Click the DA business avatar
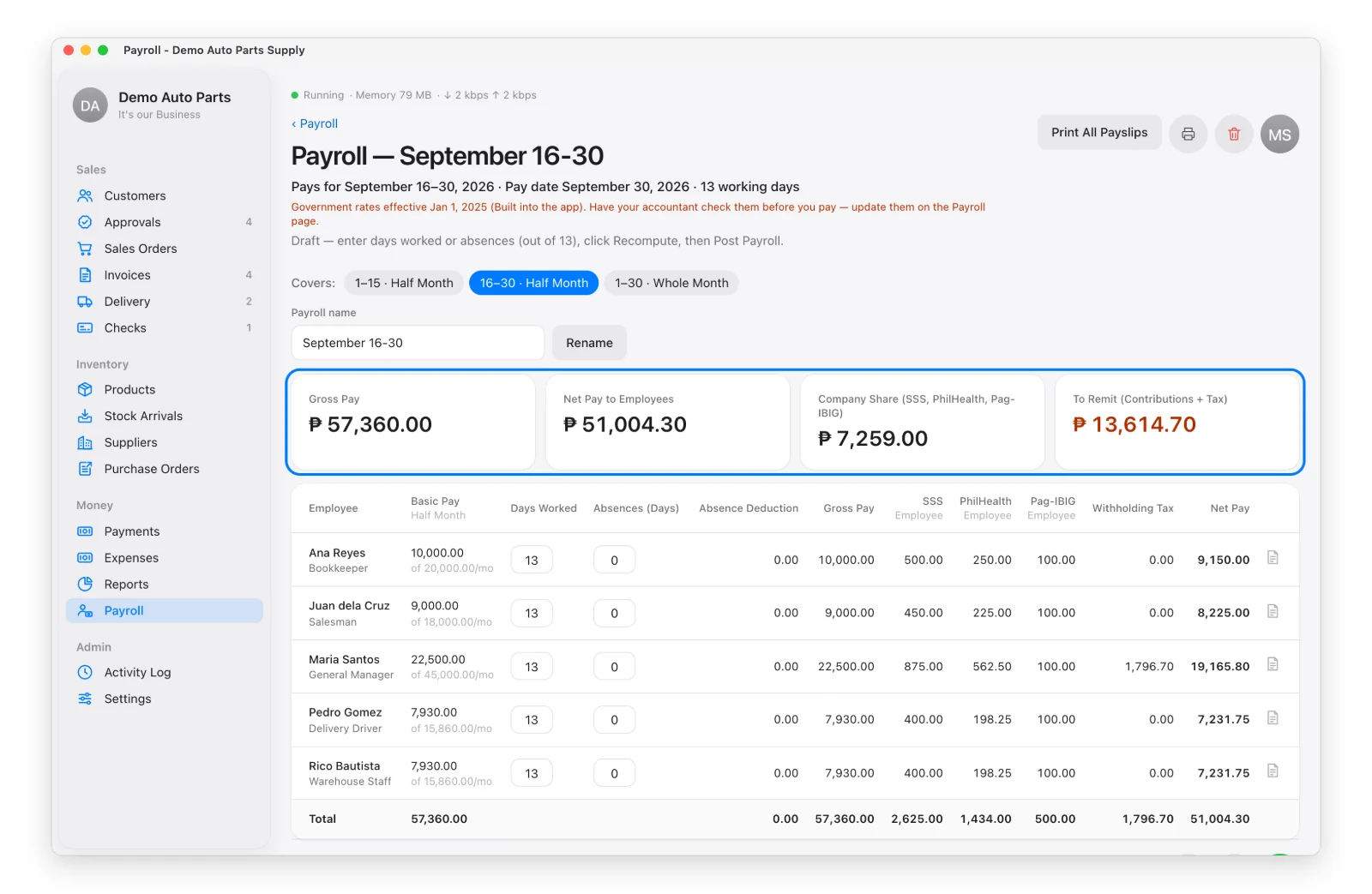 (x=90, y=105)
